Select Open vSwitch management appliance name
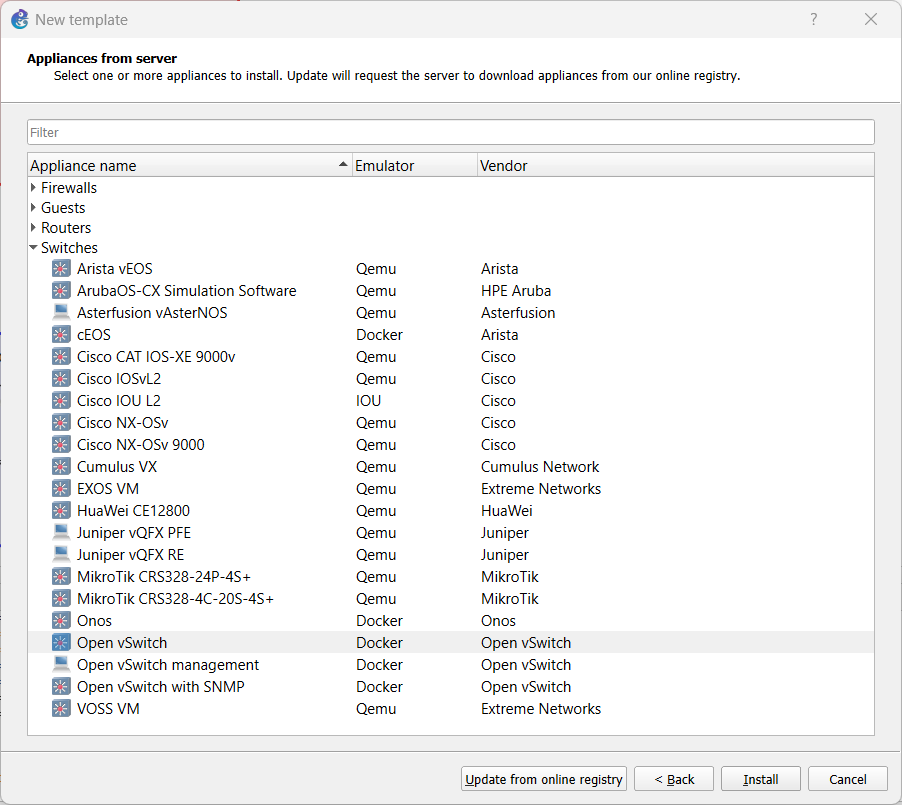902x805 pixels. (168, 665)
